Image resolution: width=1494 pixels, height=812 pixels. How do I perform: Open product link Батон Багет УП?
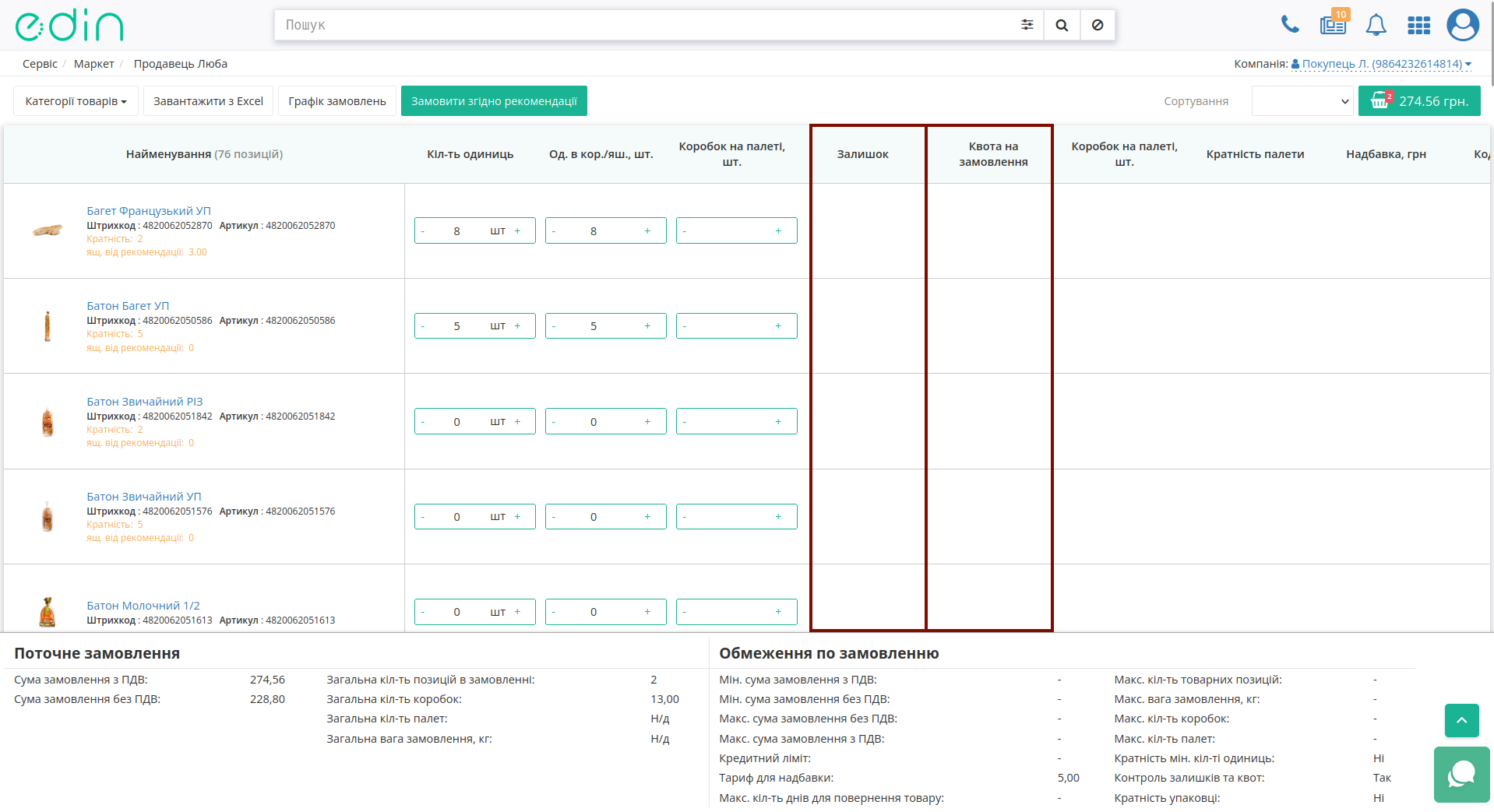128,306
